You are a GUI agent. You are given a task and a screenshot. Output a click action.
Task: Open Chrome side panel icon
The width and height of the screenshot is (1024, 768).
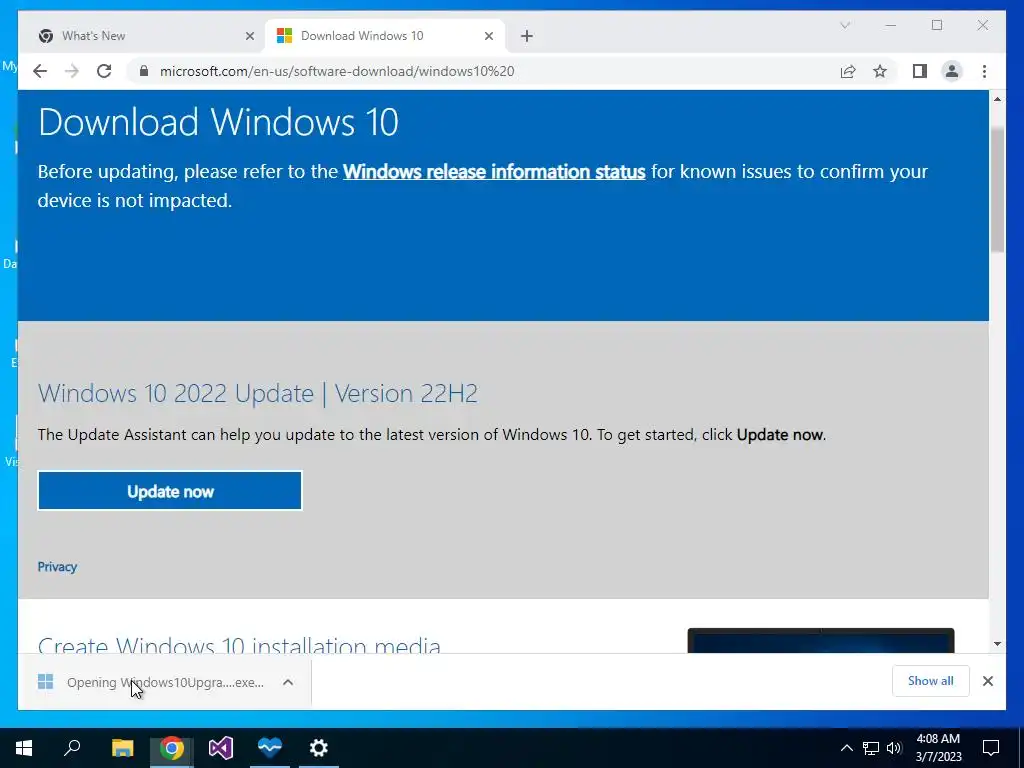[x=920, y=71]
